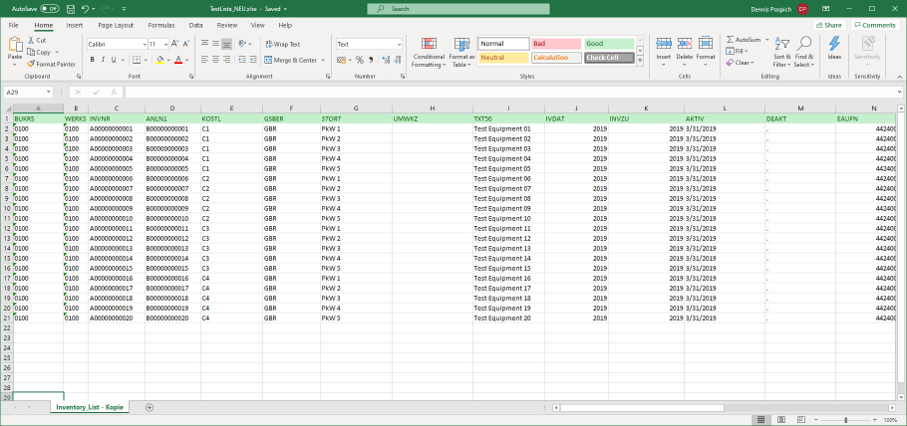
Task: Toggle underline formatting
Action: click(114, 60)
